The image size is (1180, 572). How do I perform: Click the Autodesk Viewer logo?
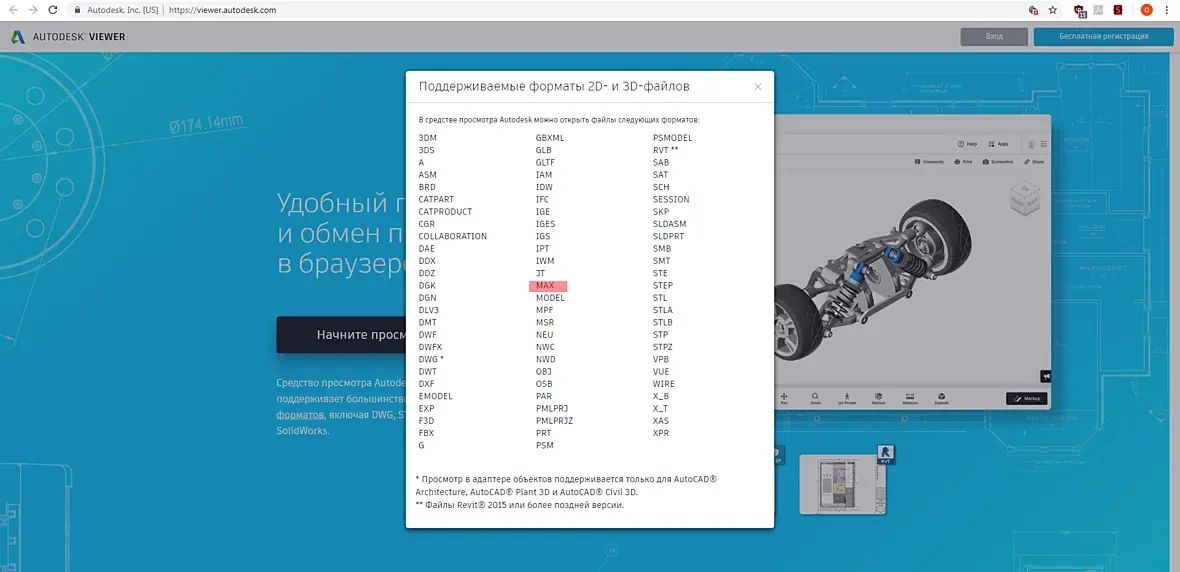pyautogui.click(x=68, y=37)
